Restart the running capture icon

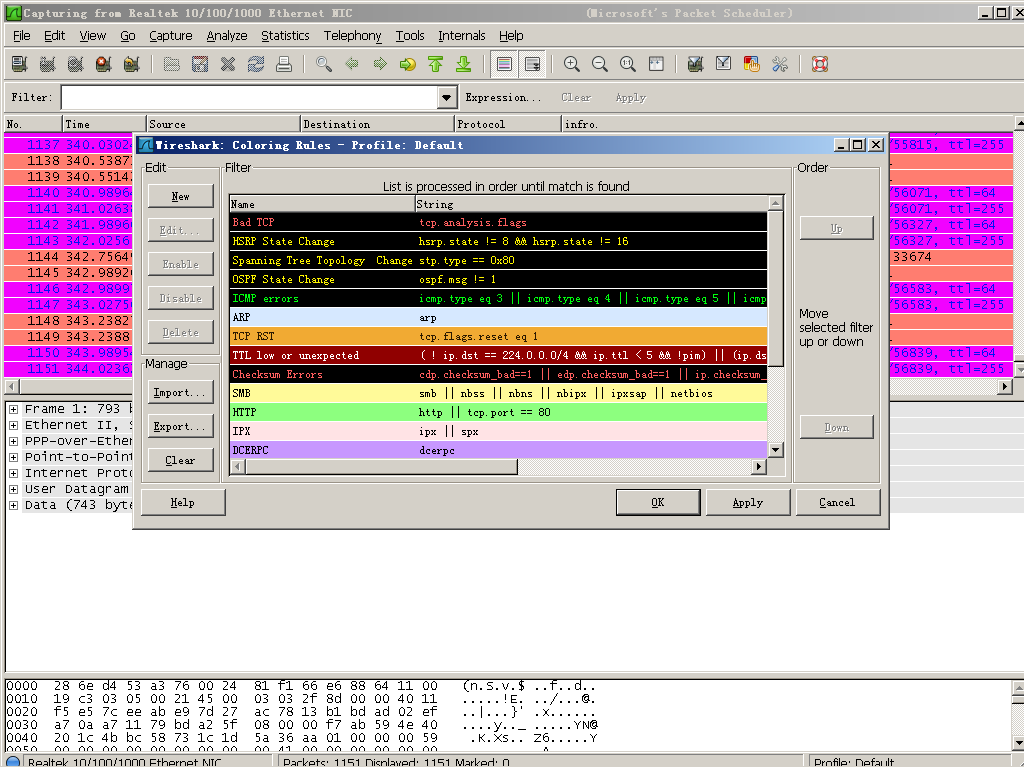click(131, 64)
